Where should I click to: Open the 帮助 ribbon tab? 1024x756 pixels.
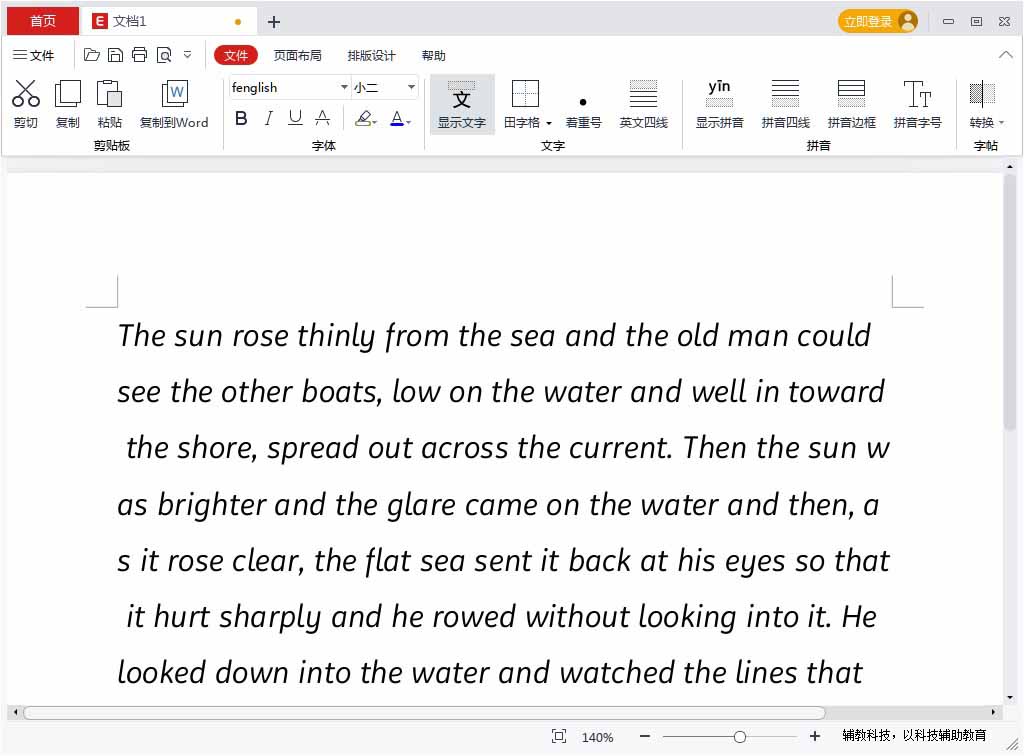click(x=433, y=55)
